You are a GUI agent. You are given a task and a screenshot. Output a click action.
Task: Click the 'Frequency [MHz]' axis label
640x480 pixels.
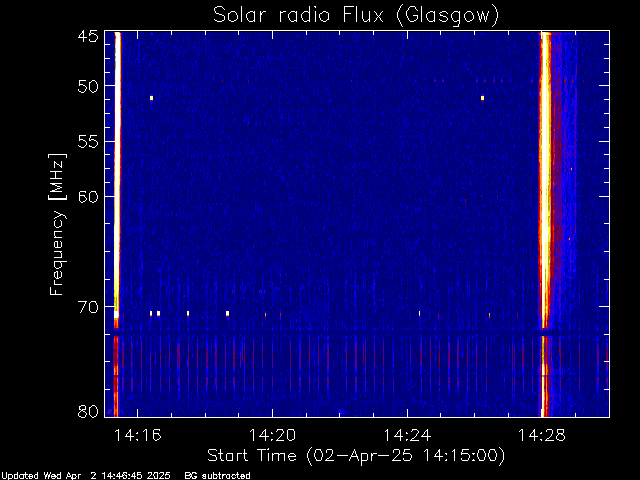58,224
